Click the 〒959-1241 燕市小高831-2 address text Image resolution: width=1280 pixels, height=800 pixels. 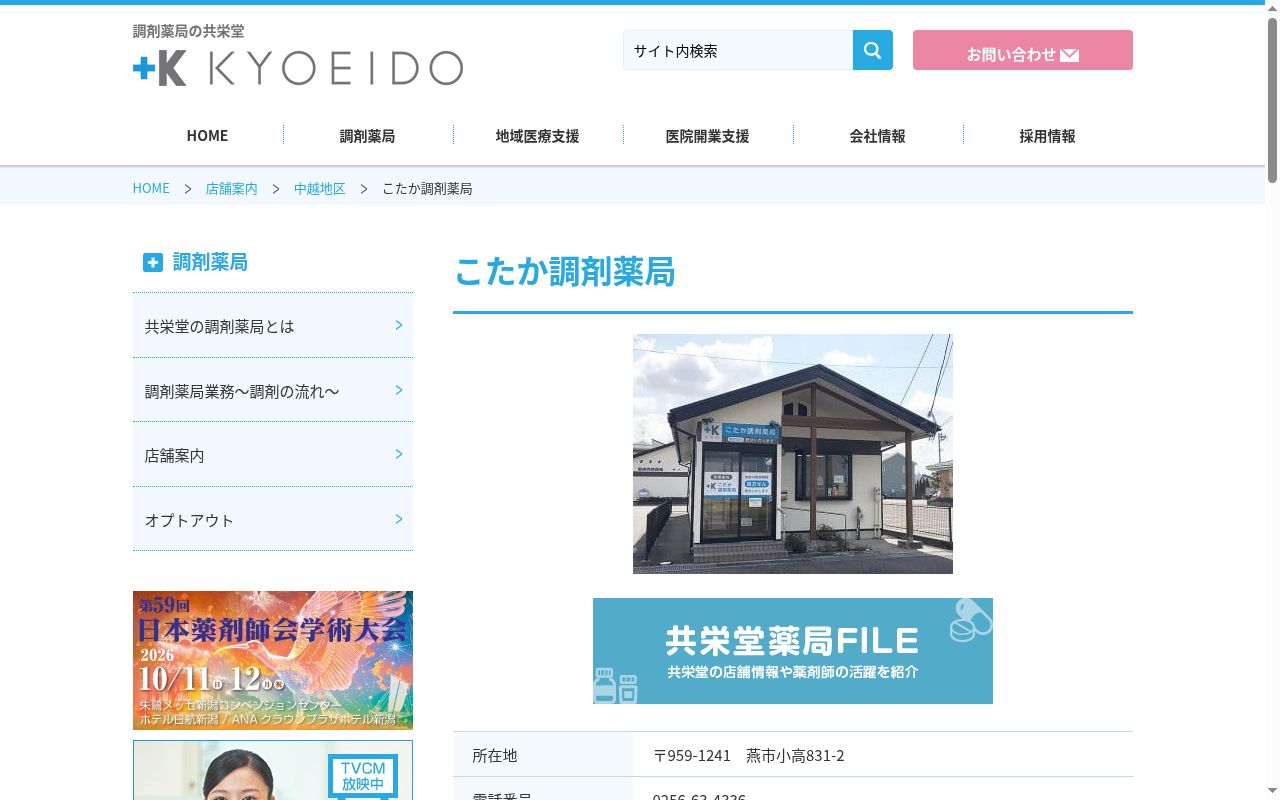[x=749, y=755]
